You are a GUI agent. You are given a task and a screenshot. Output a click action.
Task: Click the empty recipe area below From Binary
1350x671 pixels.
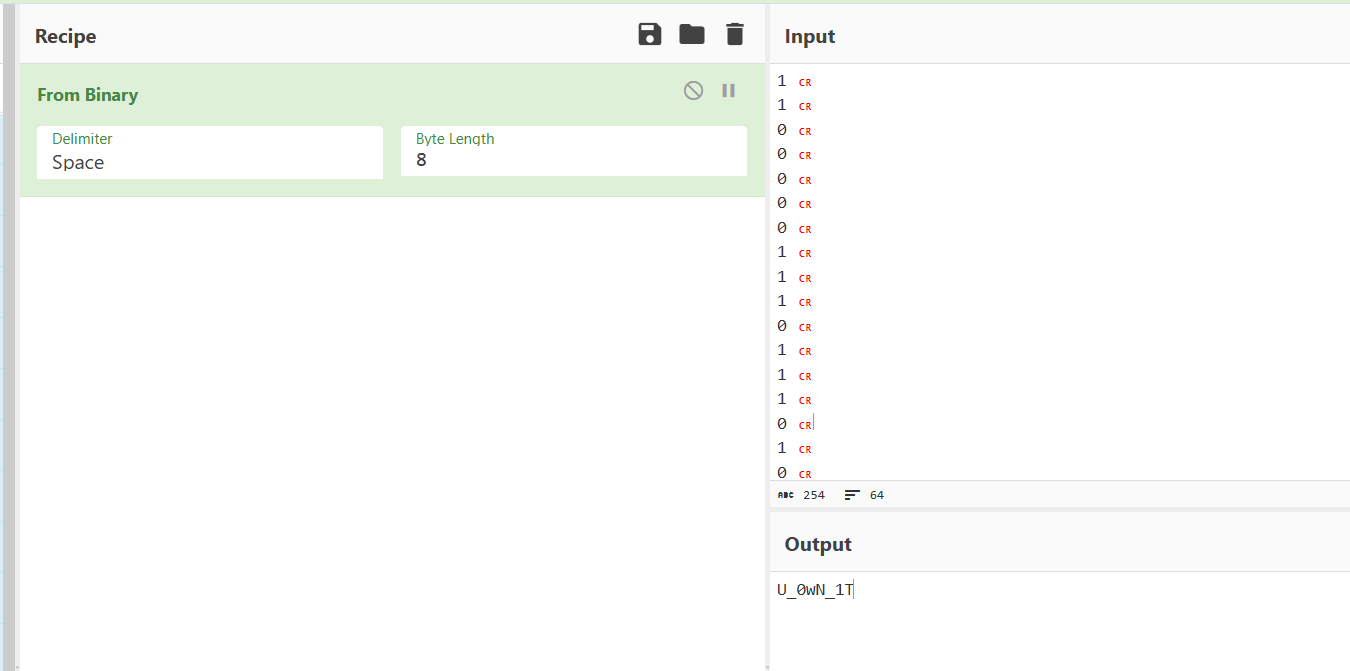point(392,430)
